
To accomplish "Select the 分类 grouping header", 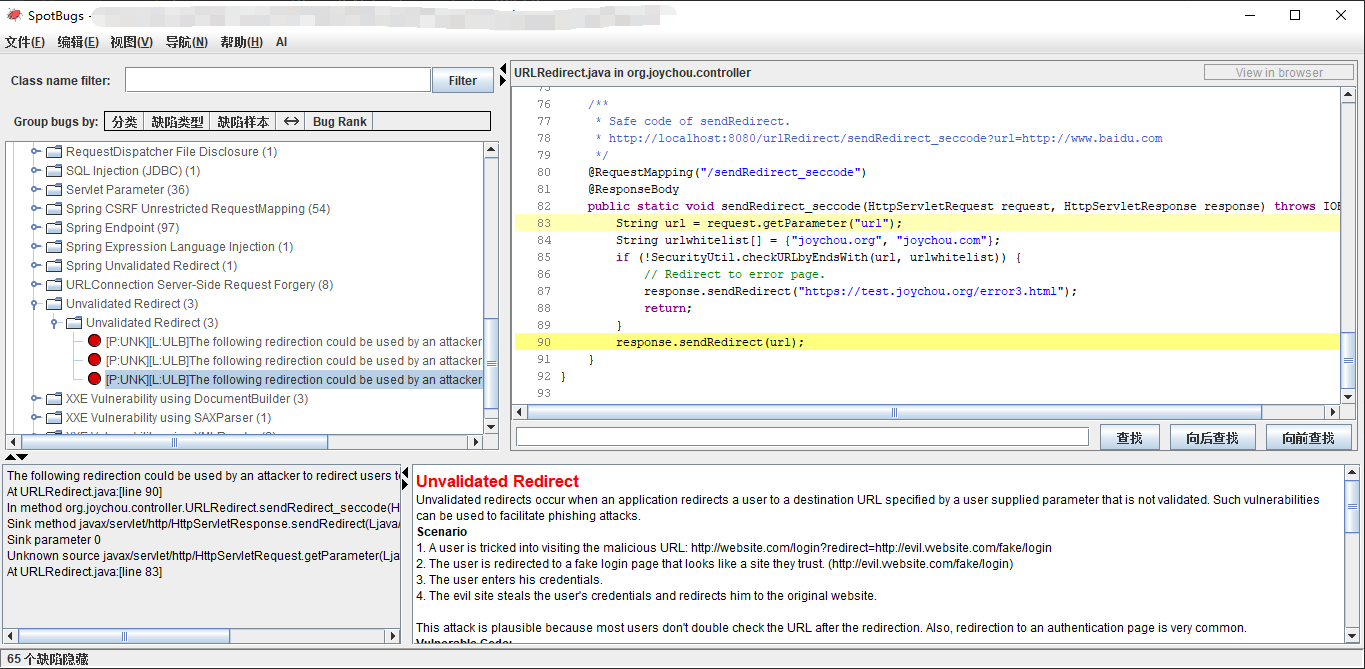I will click(x=124, y=121).
